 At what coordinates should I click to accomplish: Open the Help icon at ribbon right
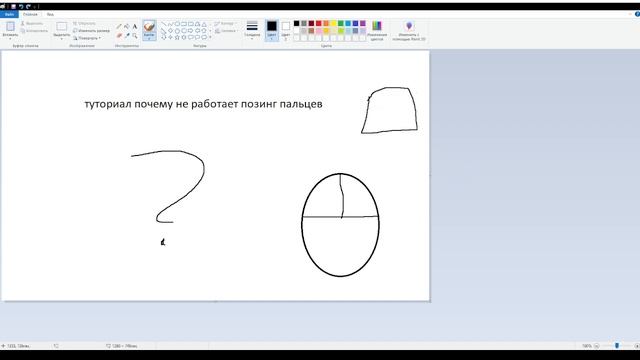point(637,14)
